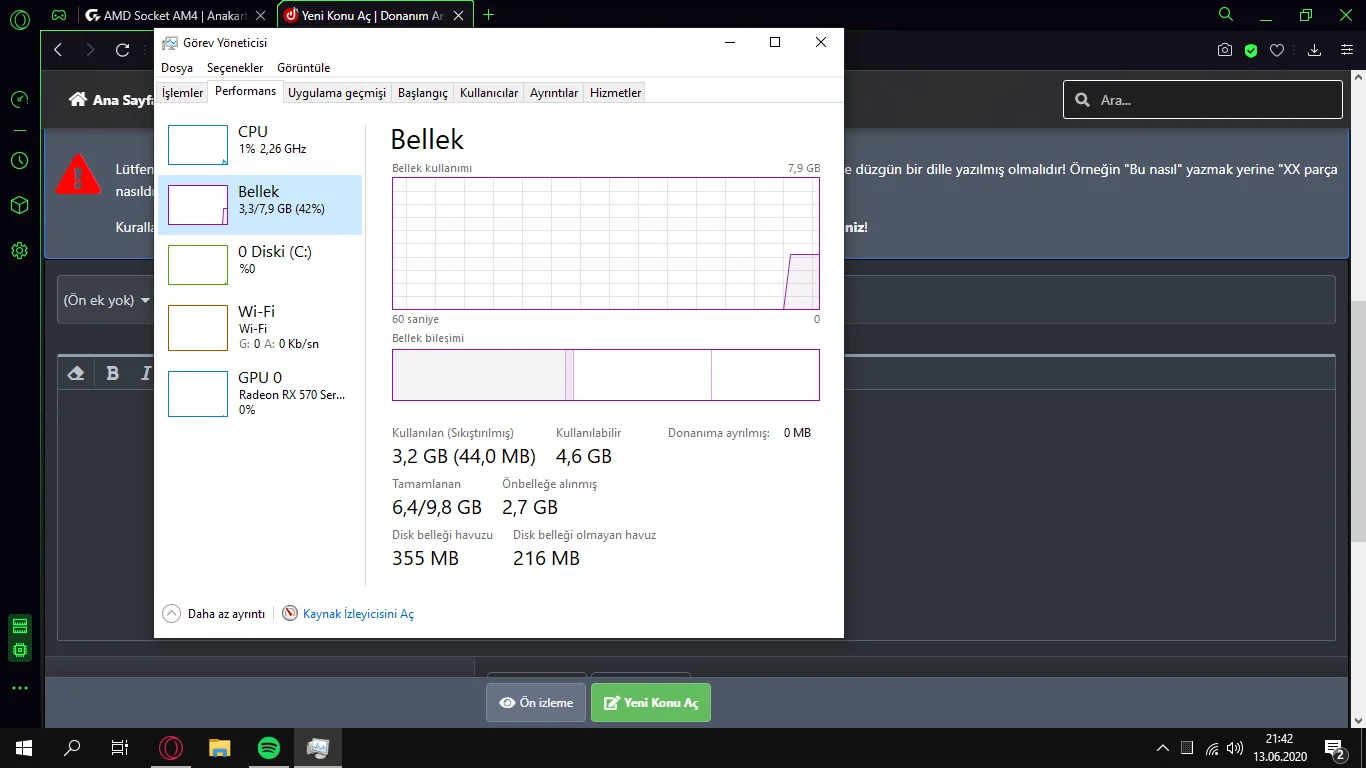Viewport: 1366px width, 768px height.
Task: Open the browser downloads icon
Action: click(x=1315, y=50)
